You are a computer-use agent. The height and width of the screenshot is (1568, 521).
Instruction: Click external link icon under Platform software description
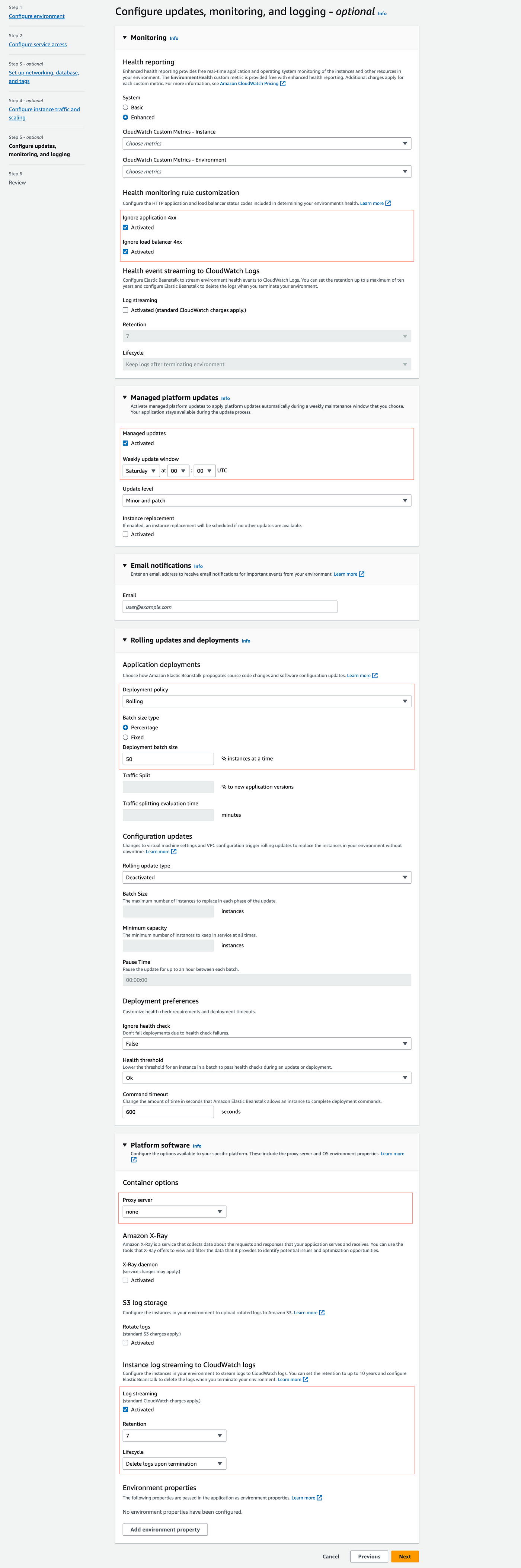pos(134,1159)
